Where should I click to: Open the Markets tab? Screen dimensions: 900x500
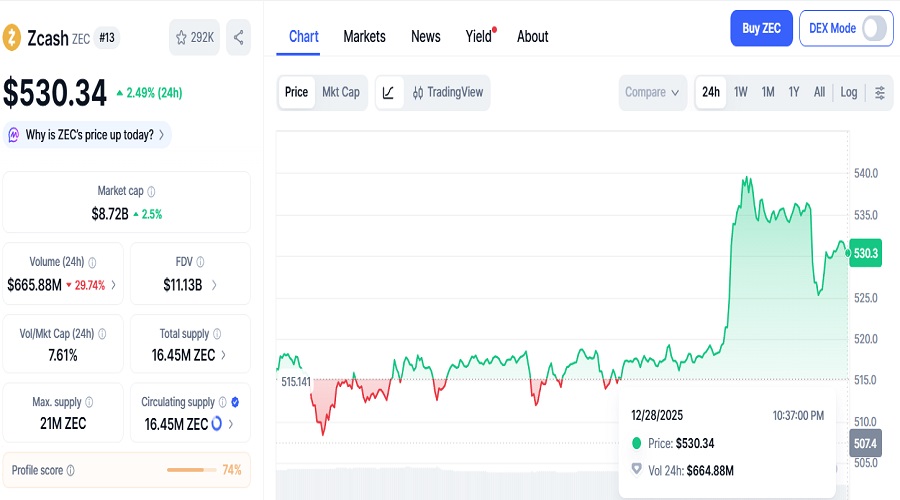364,37
